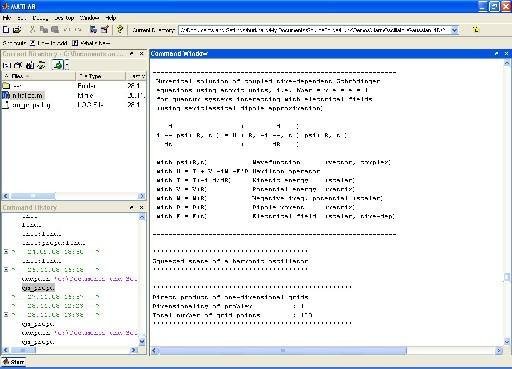This screenshot has width=512, height=369.
Task: Open the File menu
Action: (x=7, y=18)
